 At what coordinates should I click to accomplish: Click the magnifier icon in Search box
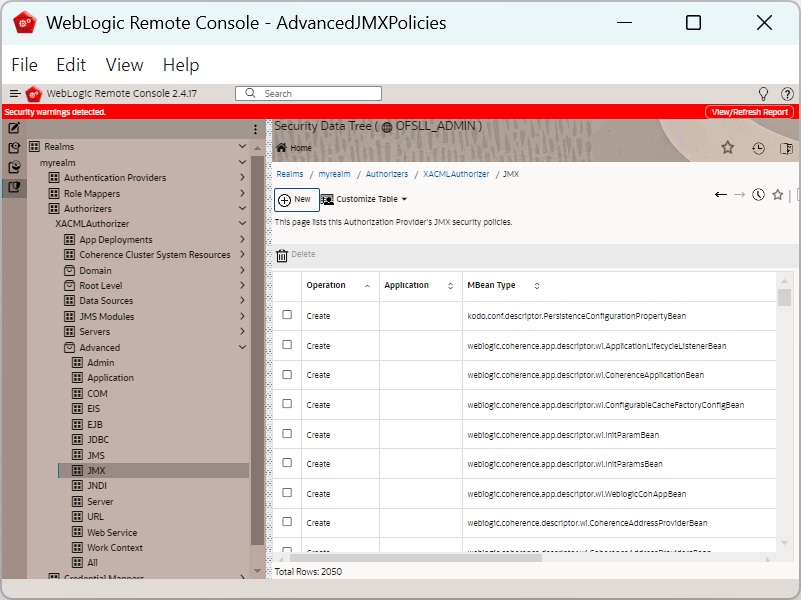click(250, 93)
